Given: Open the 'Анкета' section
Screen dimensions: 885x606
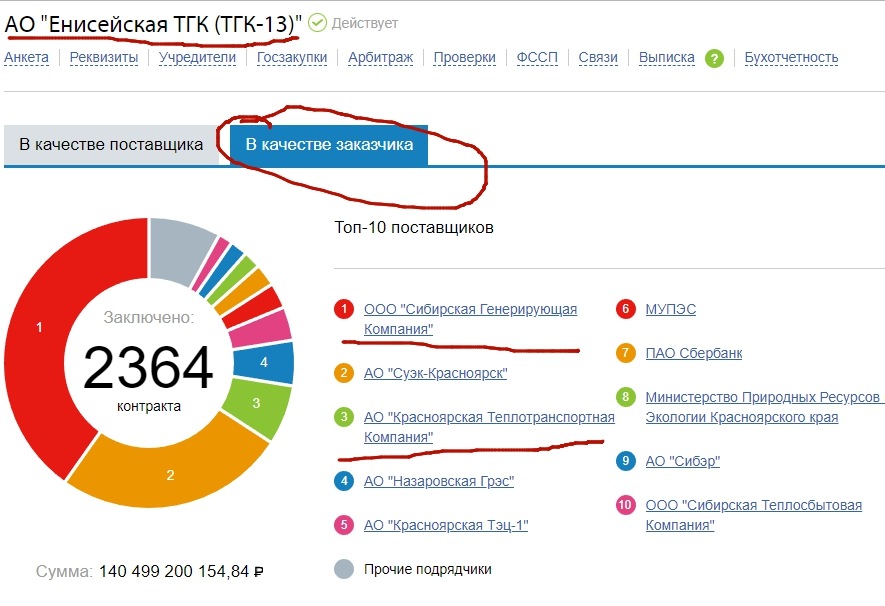Looking at the screenshot, I should [27, 58].
